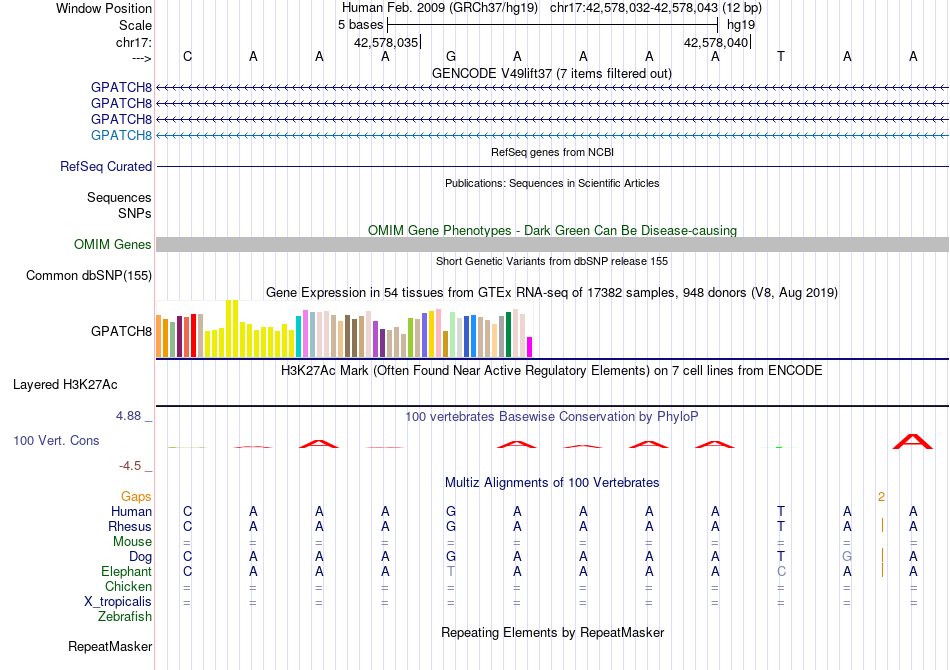
Task: Open OMIM Gene Phenotypes track title
Action: click(x=552, y=230)
